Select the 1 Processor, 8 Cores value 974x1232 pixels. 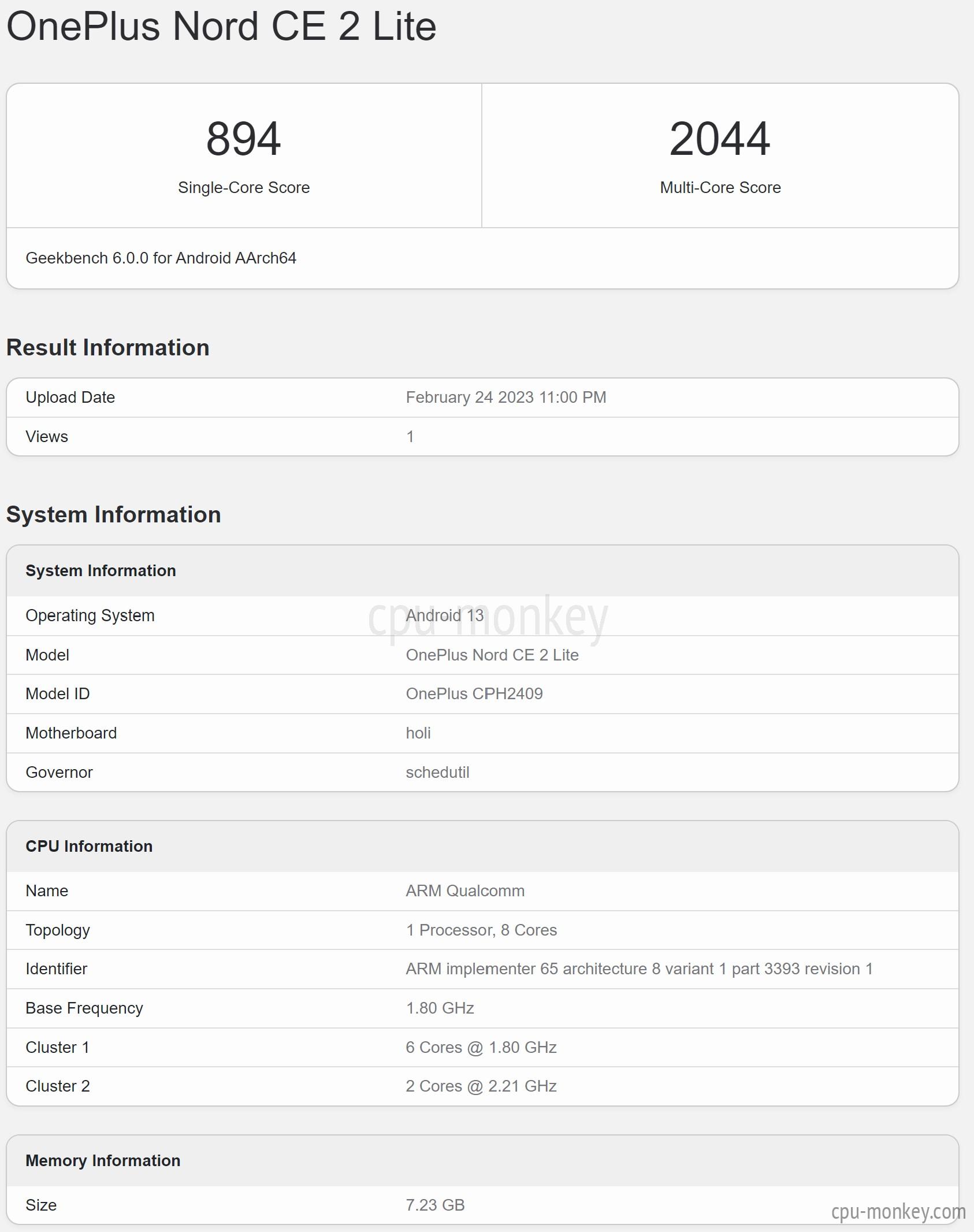481,930
